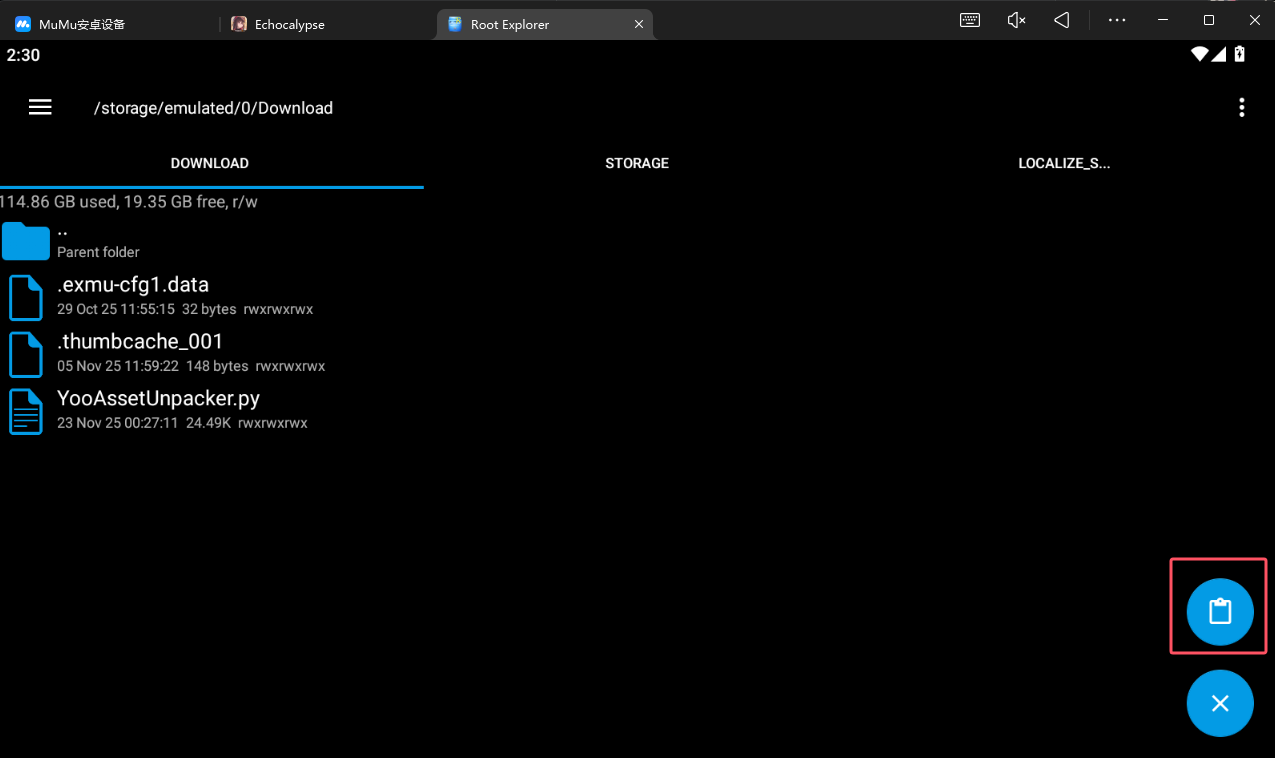This screenshot has height=758, width=1275.
Task: Cancel paste with the X floating button
Action: pos(1219,703)
